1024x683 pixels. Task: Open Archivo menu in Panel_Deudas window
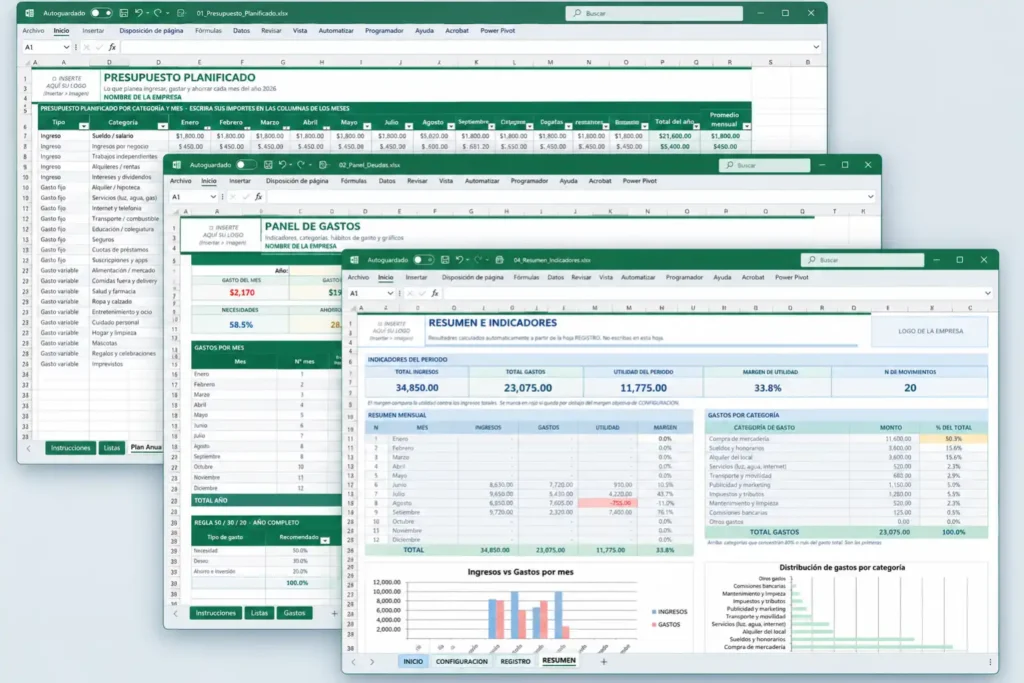[181, 181]
